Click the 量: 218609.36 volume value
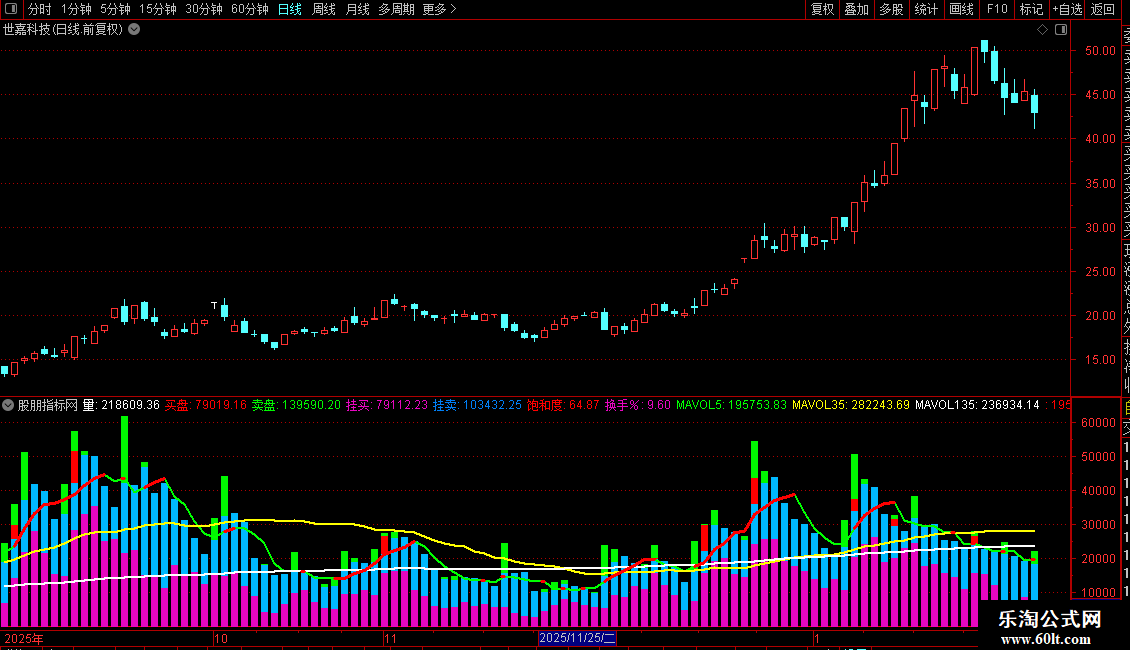Screen dimensions: 1130x650 [x=121, y=405]
